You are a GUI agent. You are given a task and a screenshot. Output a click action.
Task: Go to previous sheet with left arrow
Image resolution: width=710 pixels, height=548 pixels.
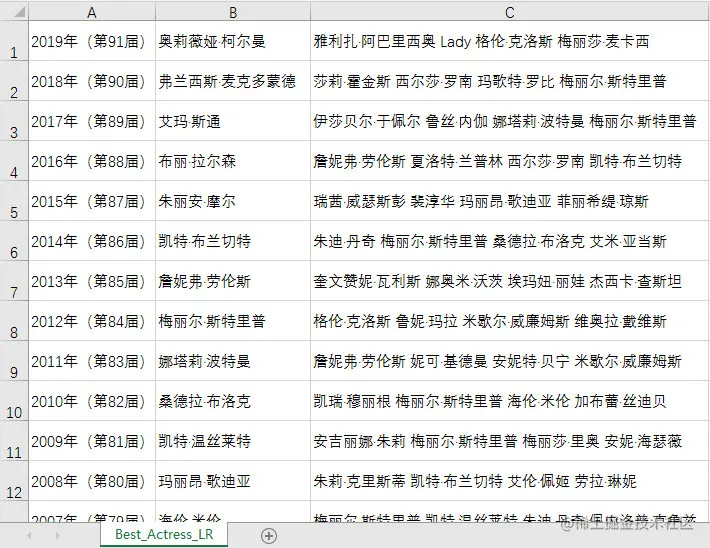(29, 535)
